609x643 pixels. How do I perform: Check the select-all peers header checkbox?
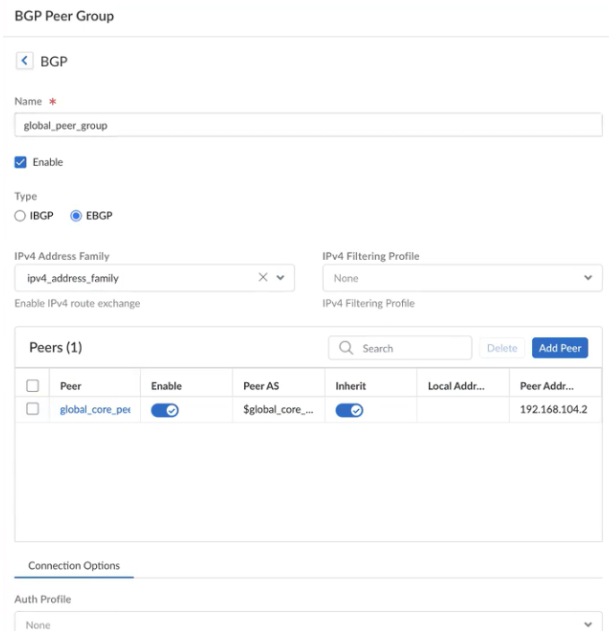pos(32,386)
